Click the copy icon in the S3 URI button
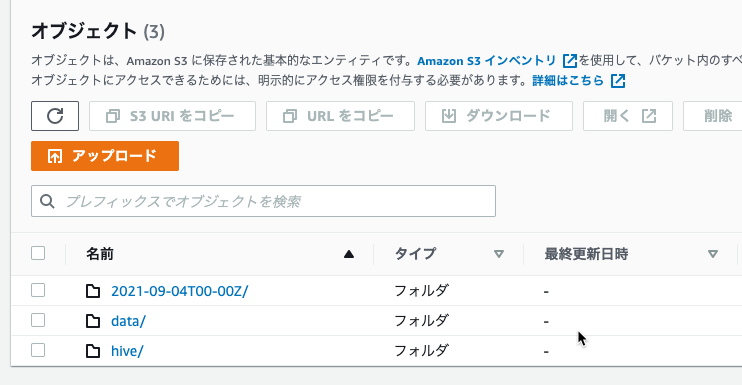Viewport: 742px width, 385px height. click(113, 116)
